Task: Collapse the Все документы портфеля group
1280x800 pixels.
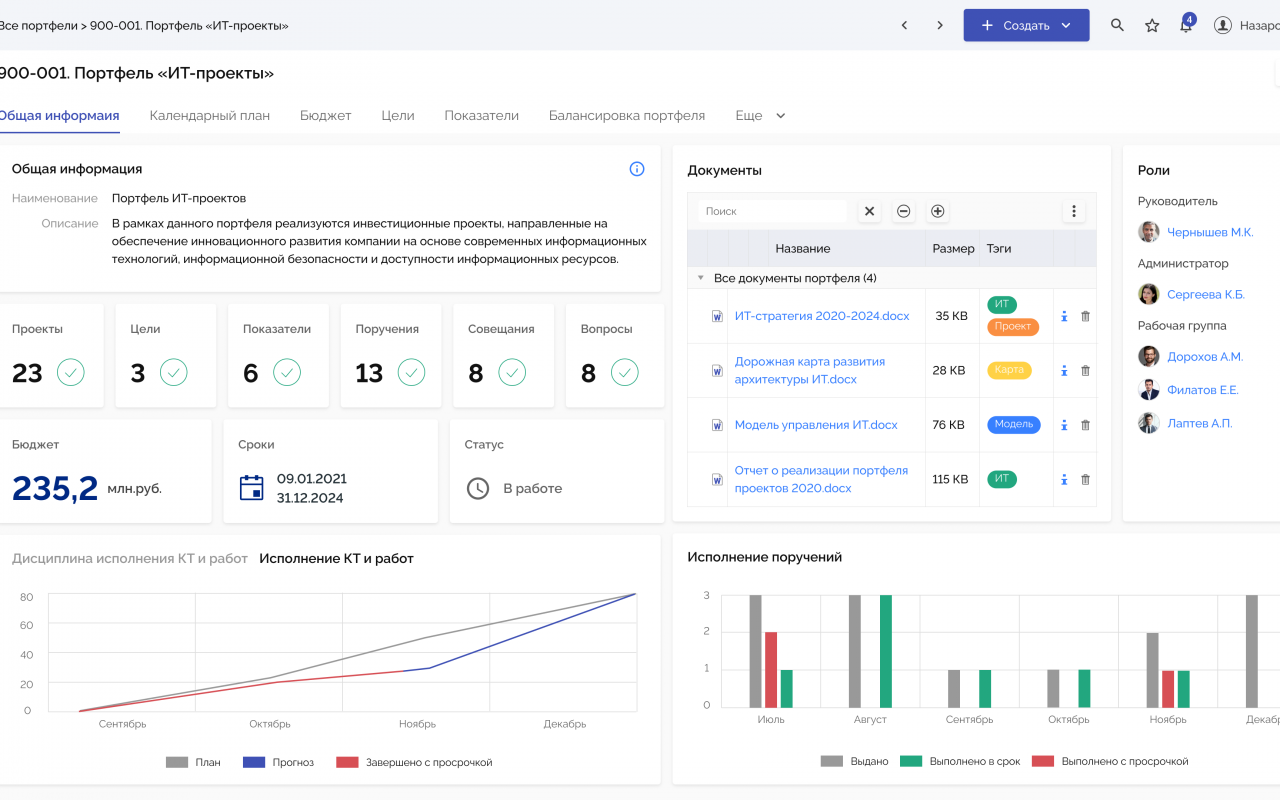Action: tap(701, 278)
